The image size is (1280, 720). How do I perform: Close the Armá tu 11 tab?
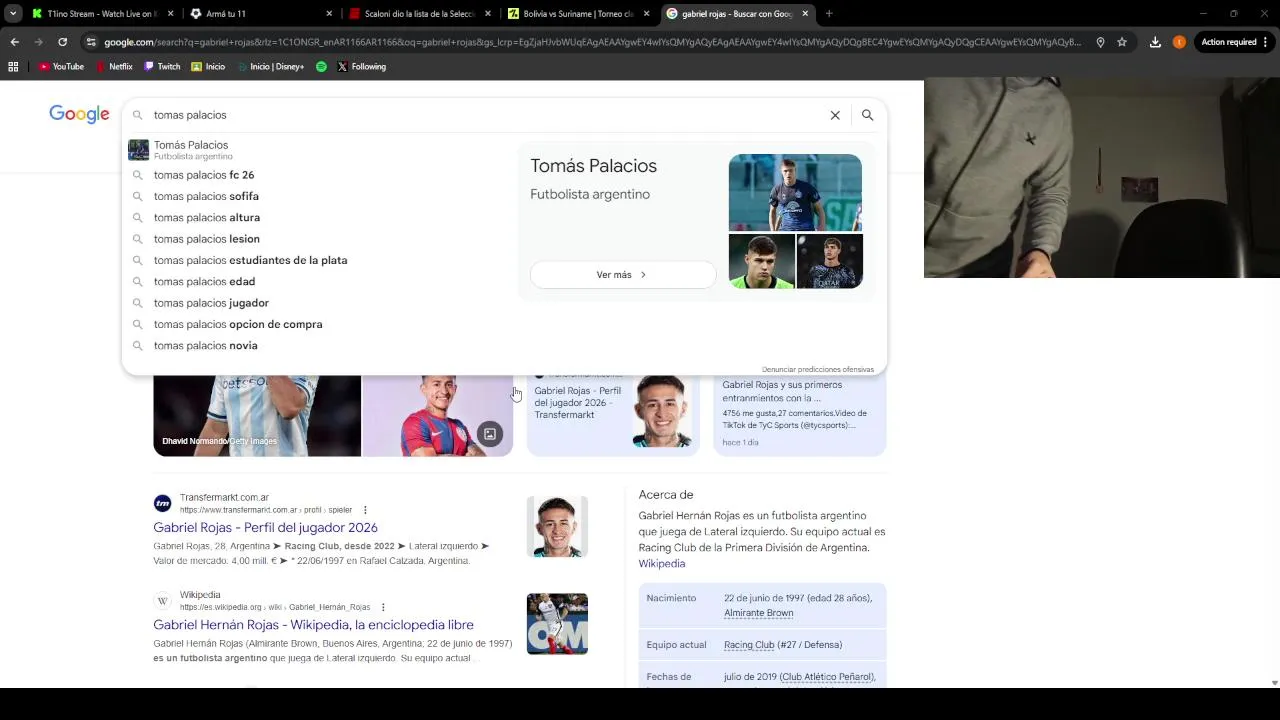[329, 14]
